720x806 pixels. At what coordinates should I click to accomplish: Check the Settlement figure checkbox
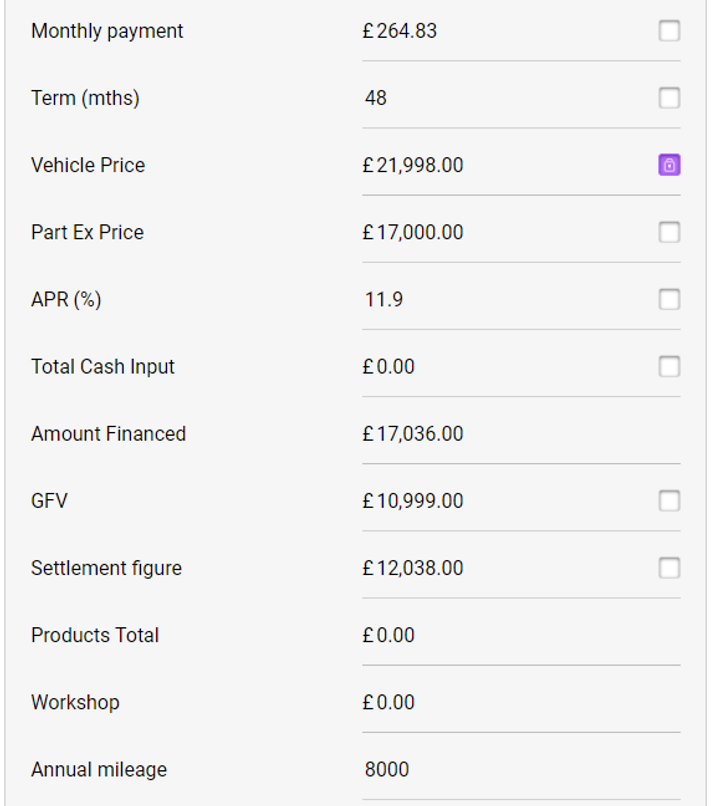point(669,567)
